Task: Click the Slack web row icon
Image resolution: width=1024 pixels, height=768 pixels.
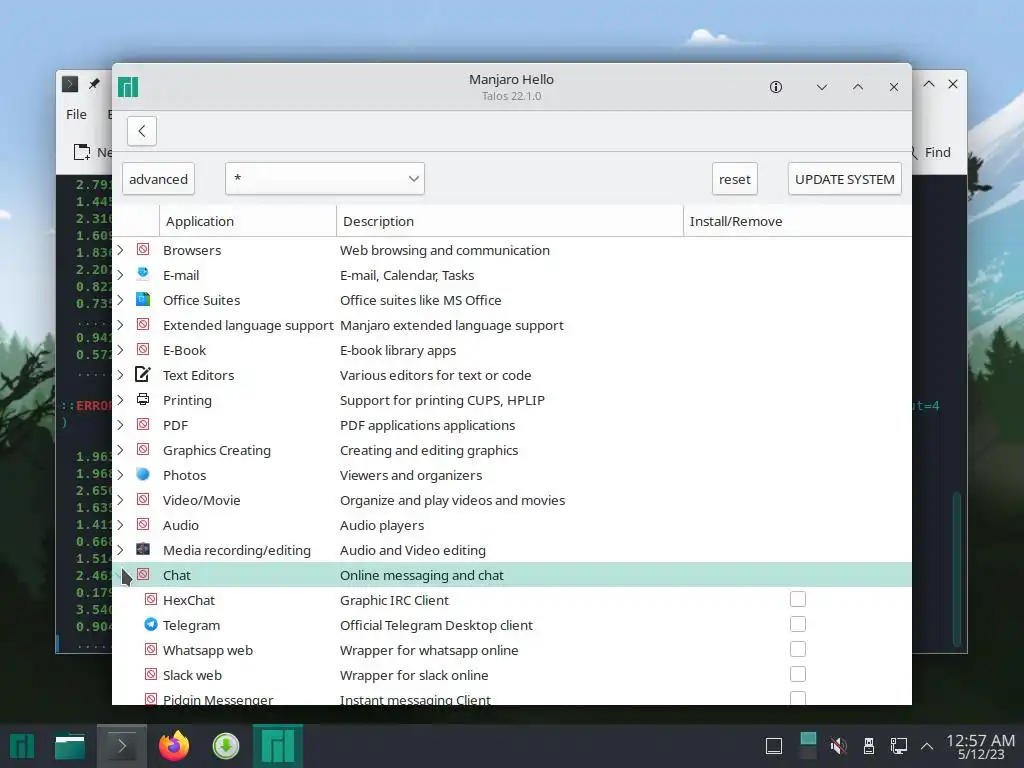Action: click(x=151, y=674)
